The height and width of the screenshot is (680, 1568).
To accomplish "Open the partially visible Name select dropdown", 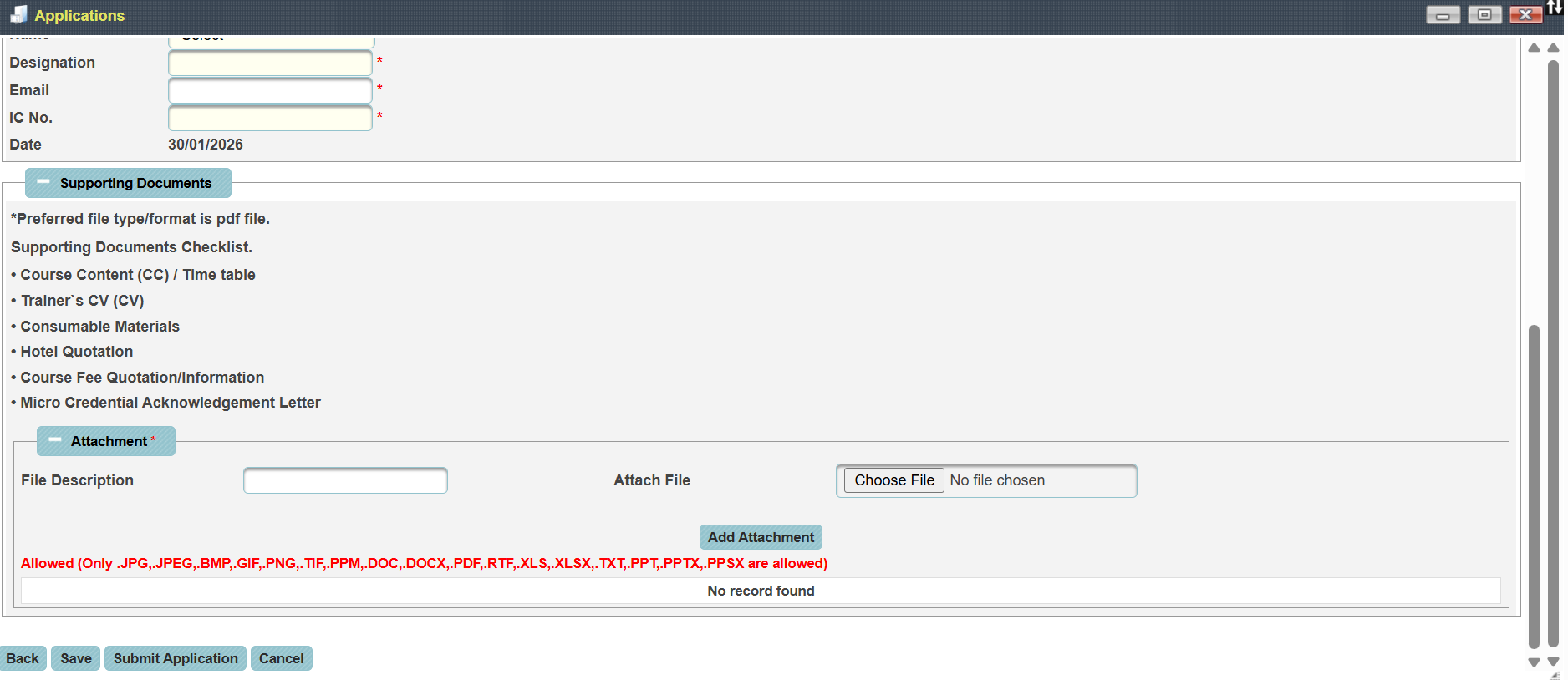I will [x=271, y=39].
